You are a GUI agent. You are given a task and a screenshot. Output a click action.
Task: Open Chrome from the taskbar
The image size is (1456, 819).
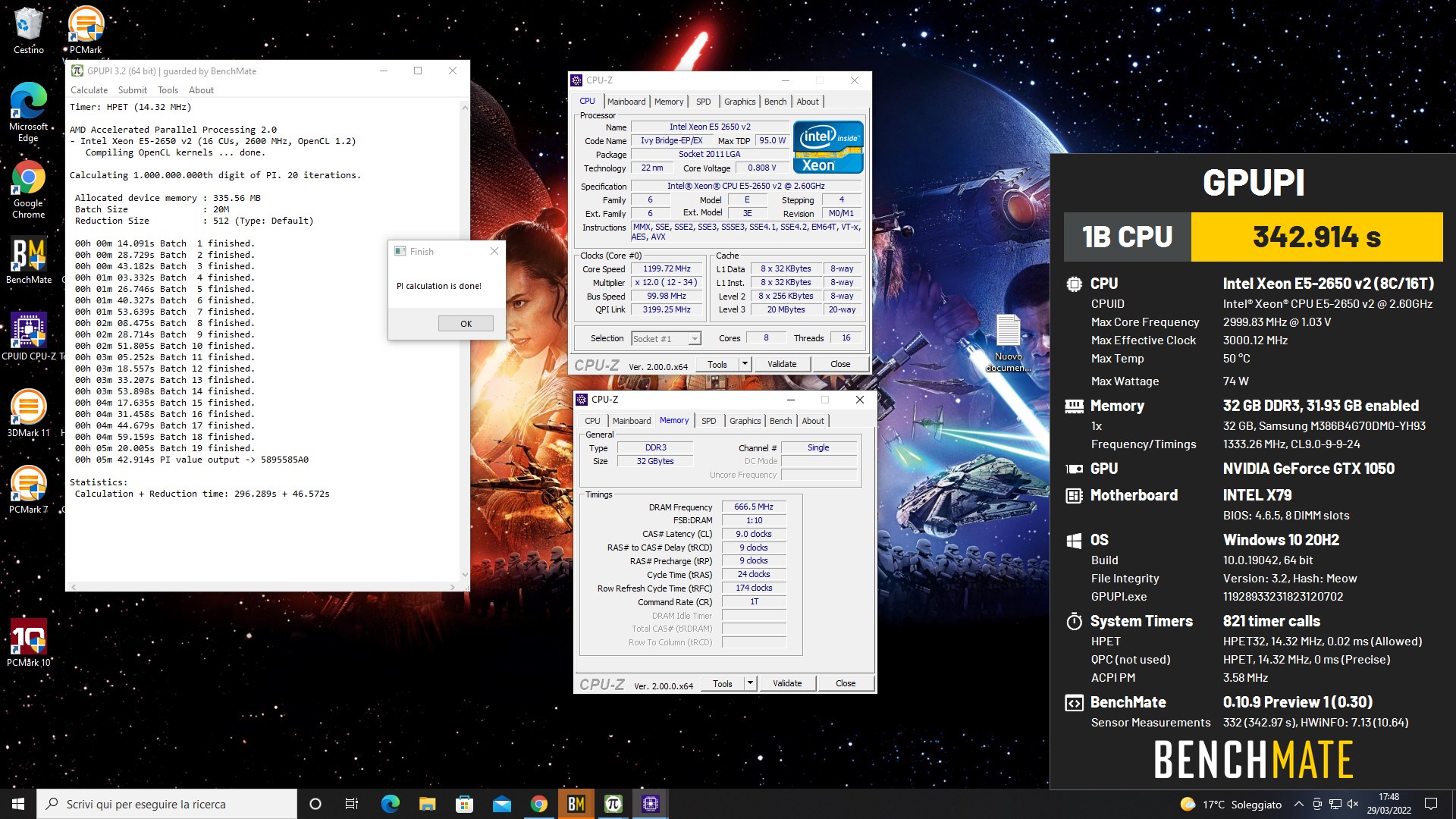point(538,804)
